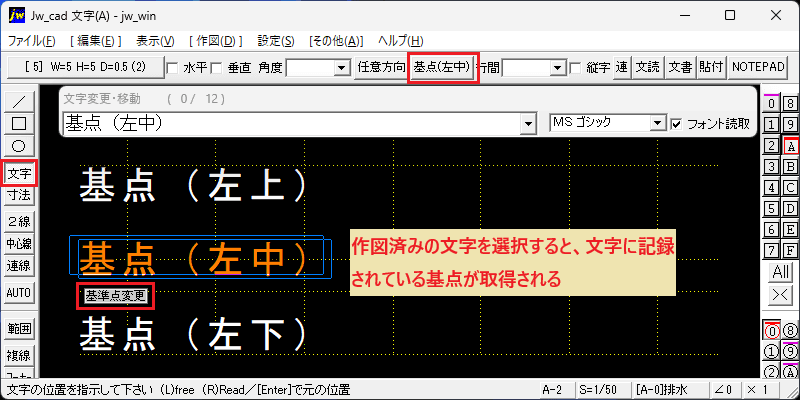
Task: Select the line drawing tool
Action: point(19,100)
